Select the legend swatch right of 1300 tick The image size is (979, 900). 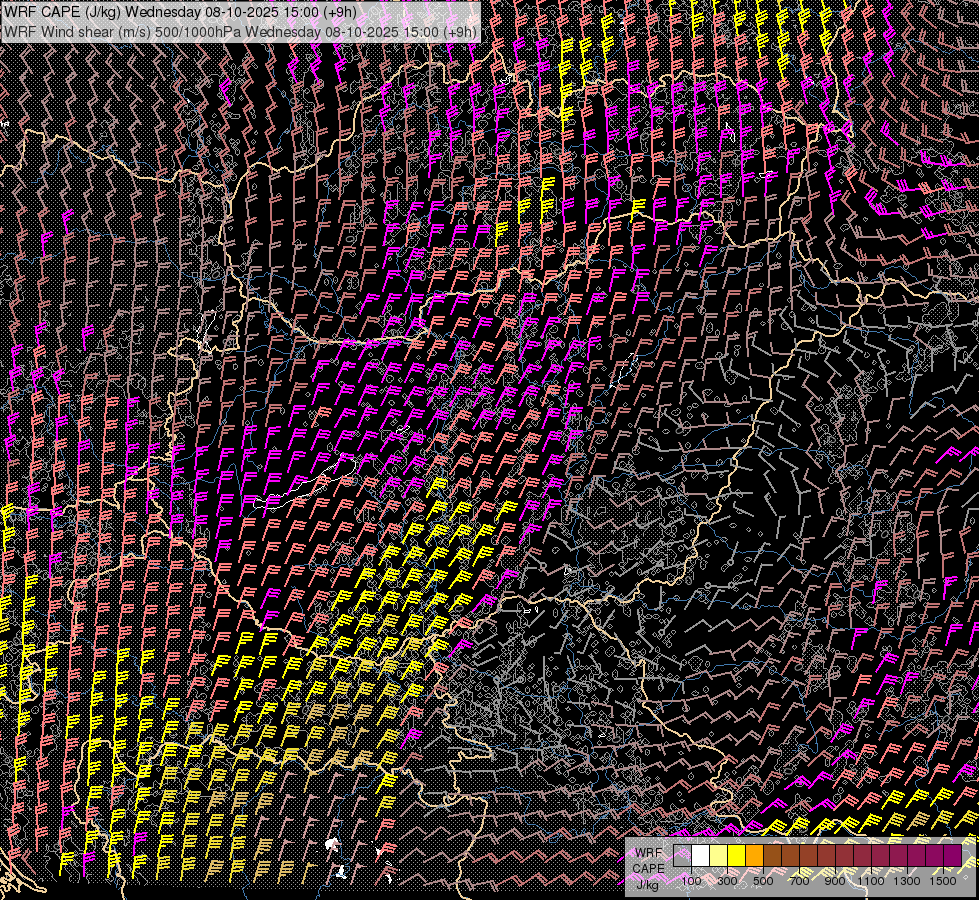917,856
